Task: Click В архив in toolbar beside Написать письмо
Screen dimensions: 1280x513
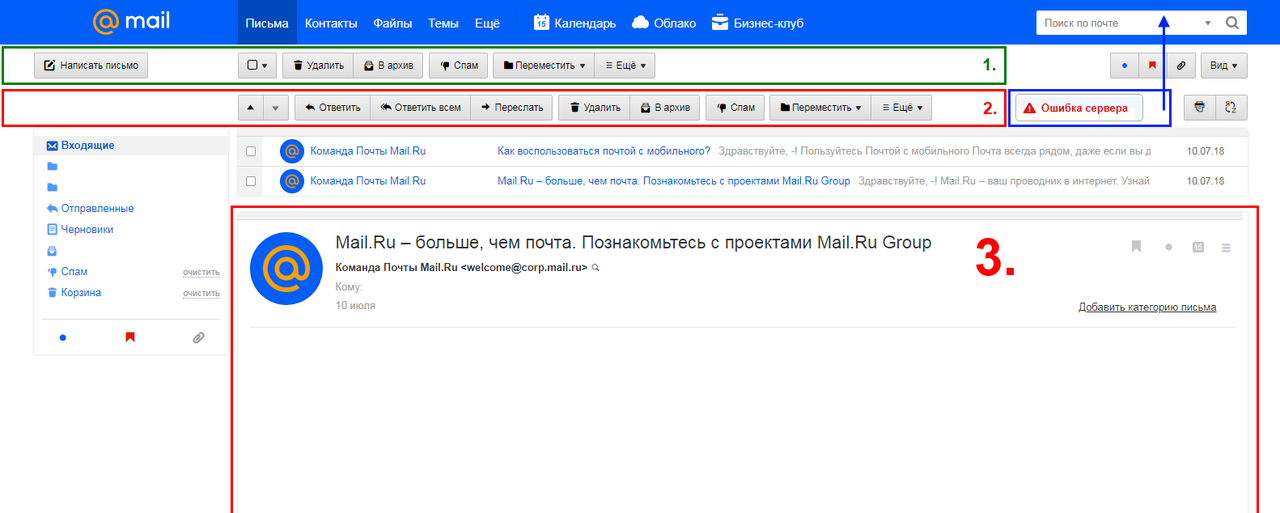Action: click(389, 66)
